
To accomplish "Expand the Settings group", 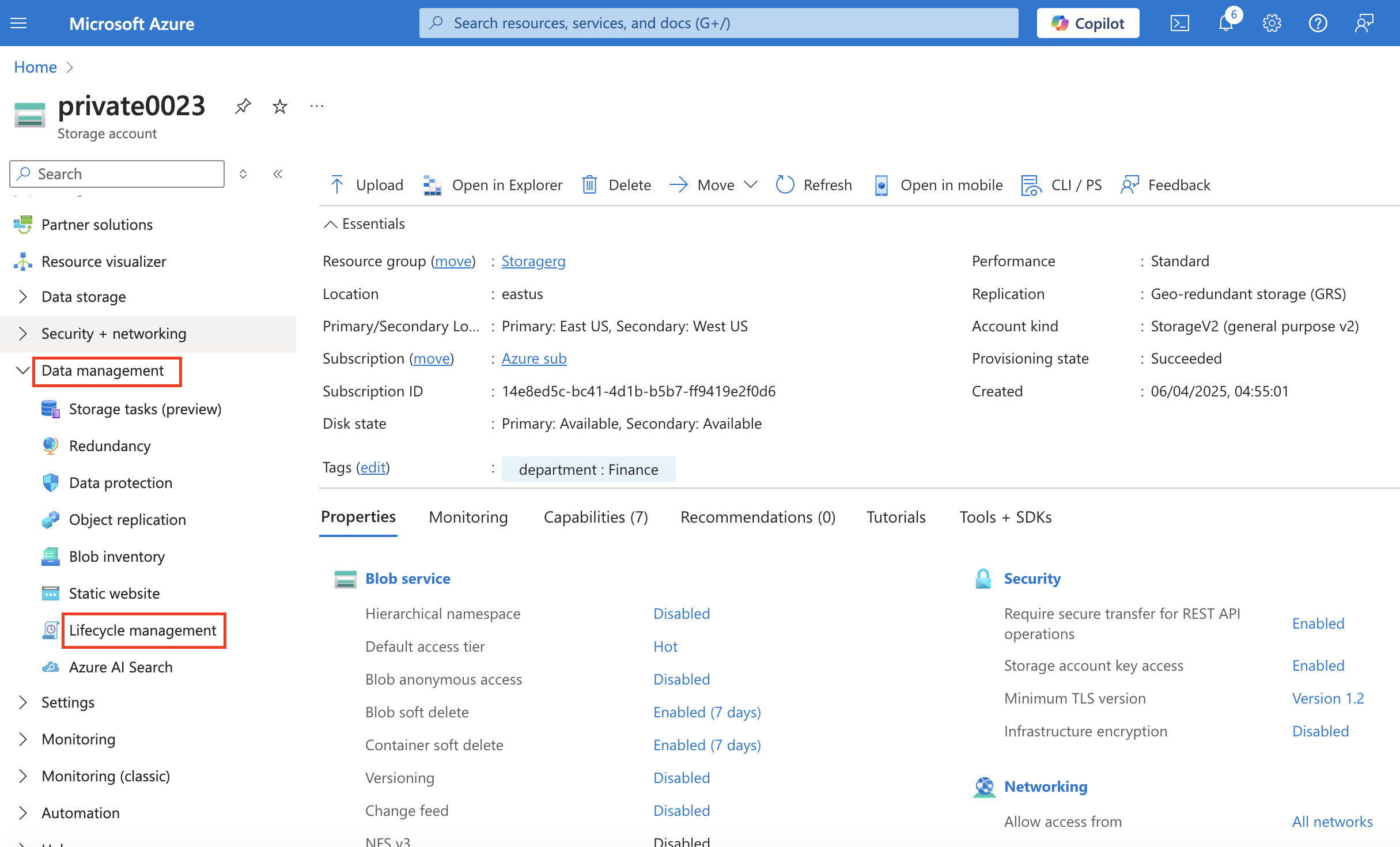I will coord(67,702).
